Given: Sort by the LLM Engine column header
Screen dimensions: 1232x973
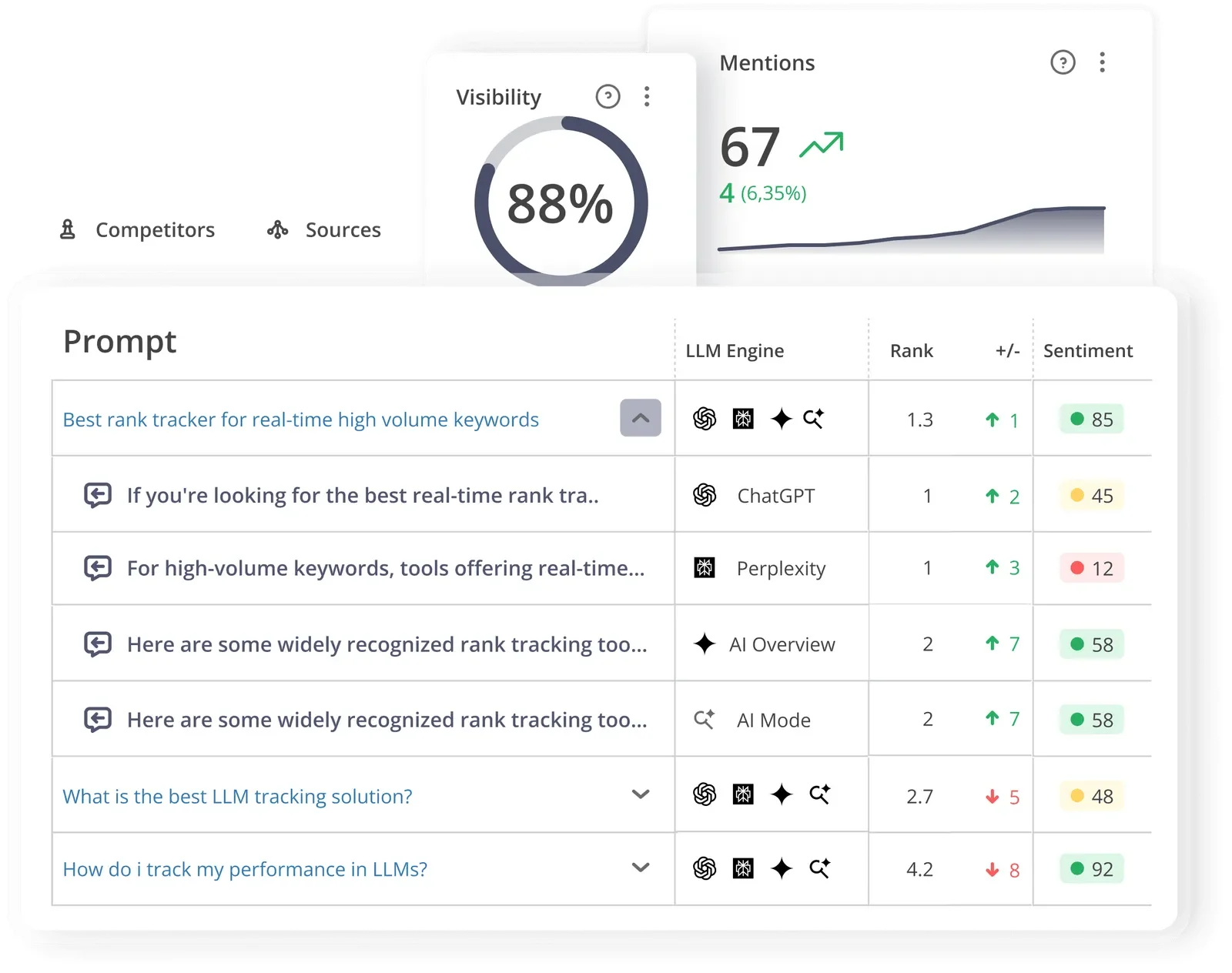Looking at the screenshot, I should (x=735, y=351).
